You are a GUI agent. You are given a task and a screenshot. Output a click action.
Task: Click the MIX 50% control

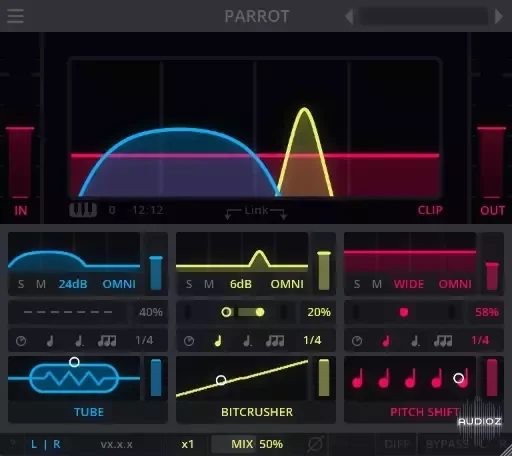(257, 444)
